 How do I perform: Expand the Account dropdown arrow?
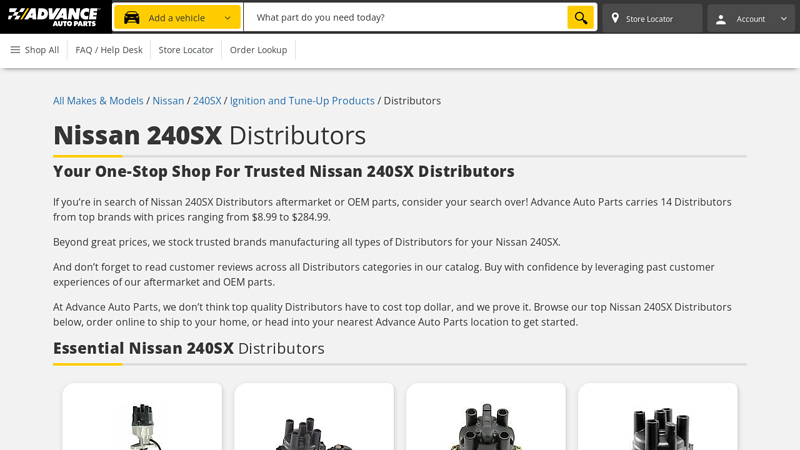(784, 19)
